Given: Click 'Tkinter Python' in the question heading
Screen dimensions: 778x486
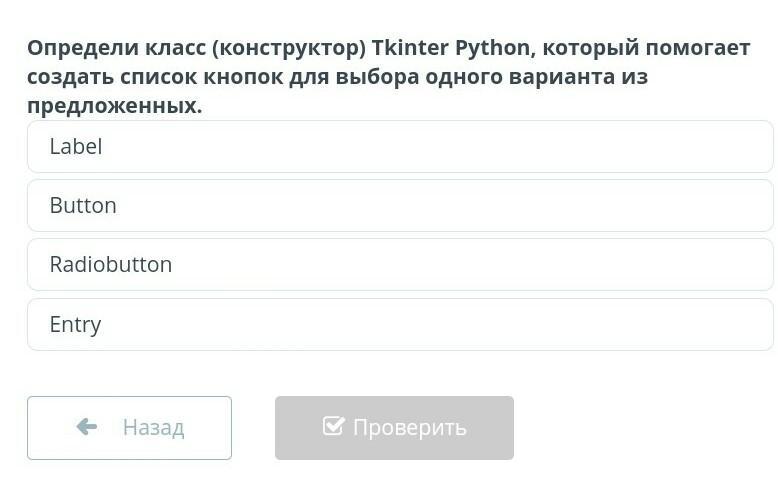Looking at the screenshot, I should [x=452, y=48].
